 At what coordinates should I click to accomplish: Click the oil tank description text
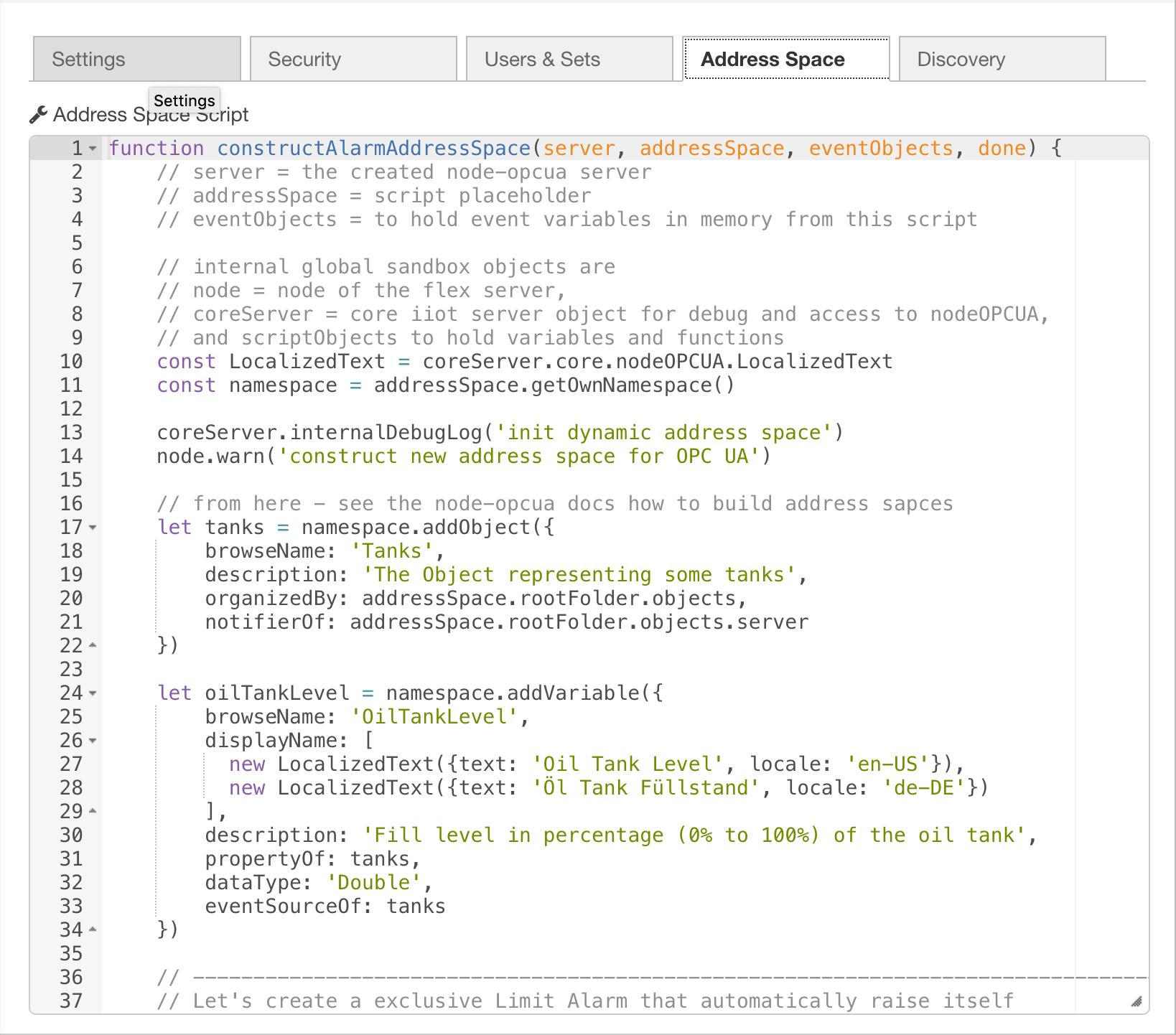[x=696, y=835]
